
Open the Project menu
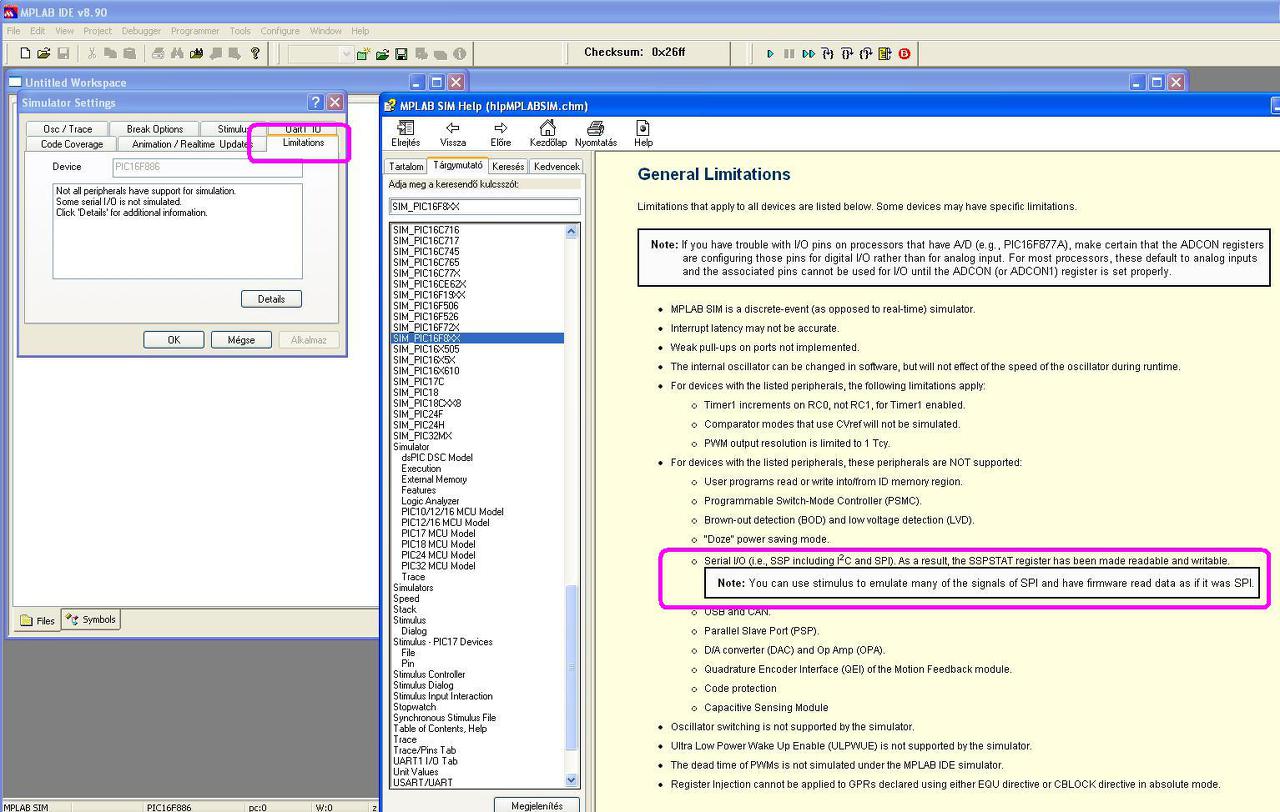pyautogui.click(x=97, y=31)
